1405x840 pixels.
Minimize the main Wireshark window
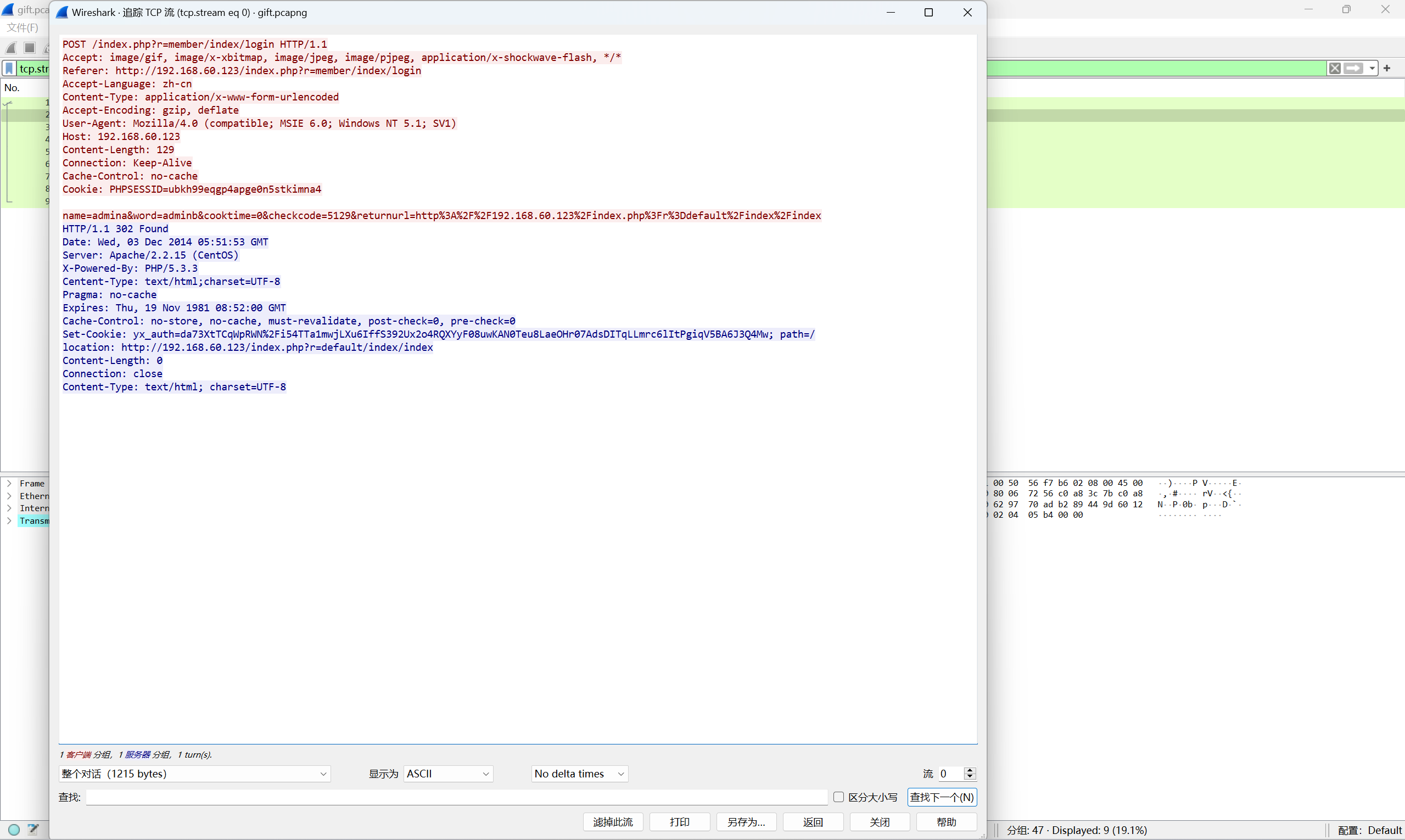click(1308, 10)
